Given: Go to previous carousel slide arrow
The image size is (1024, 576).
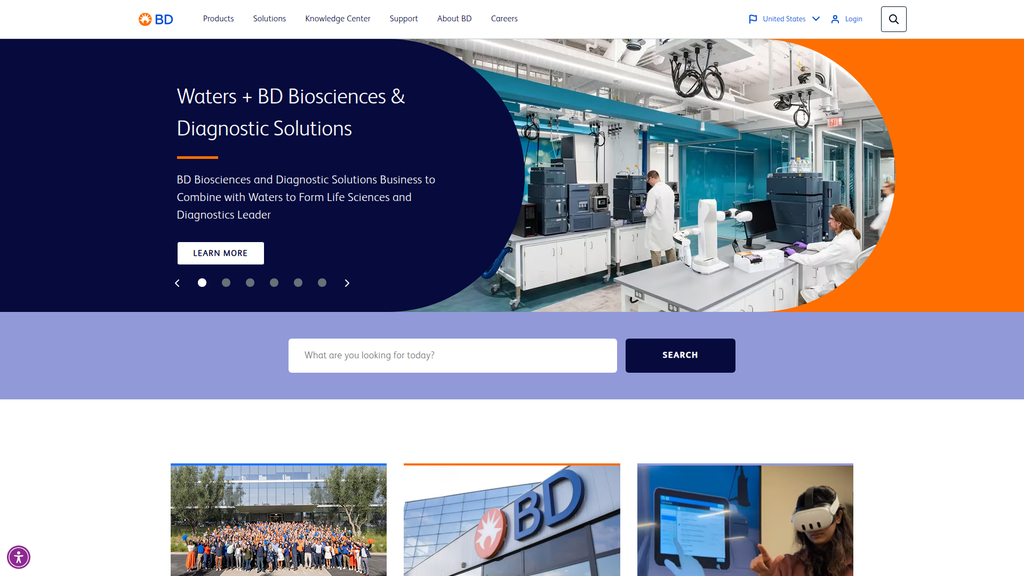Looking at the screenshot, I should click(x=177, y=283).
